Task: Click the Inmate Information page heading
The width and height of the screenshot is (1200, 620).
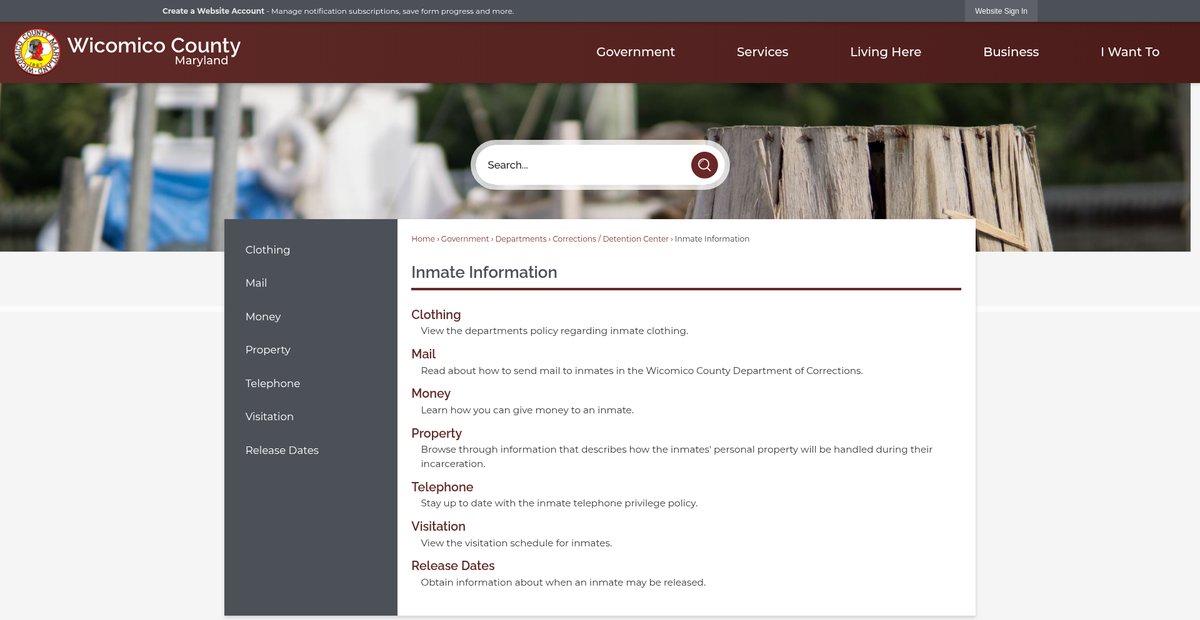Action: (x=484, y=272)
